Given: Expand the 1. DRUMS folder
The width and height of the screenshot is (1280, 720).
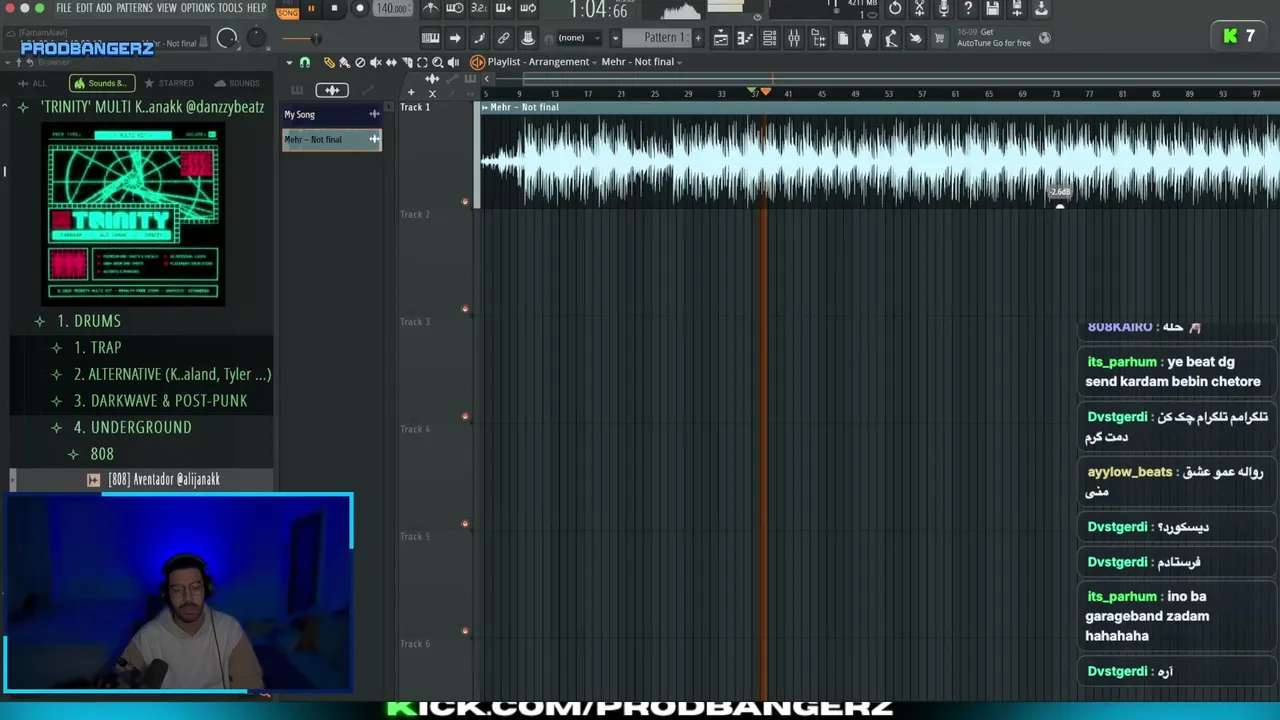Looking at the screenshot, I should (x=88, y=321).
